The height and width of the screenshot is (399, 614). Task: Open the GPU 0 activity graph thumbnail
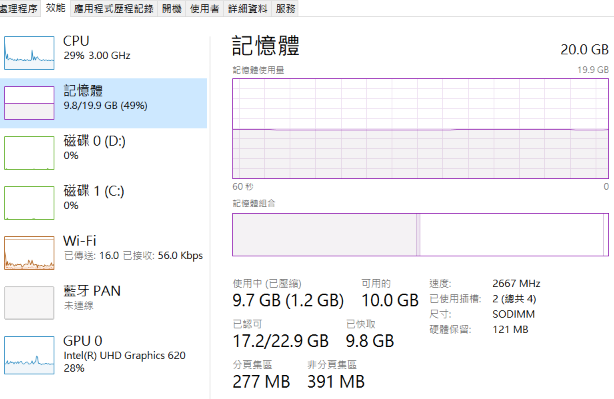[29, 355]
